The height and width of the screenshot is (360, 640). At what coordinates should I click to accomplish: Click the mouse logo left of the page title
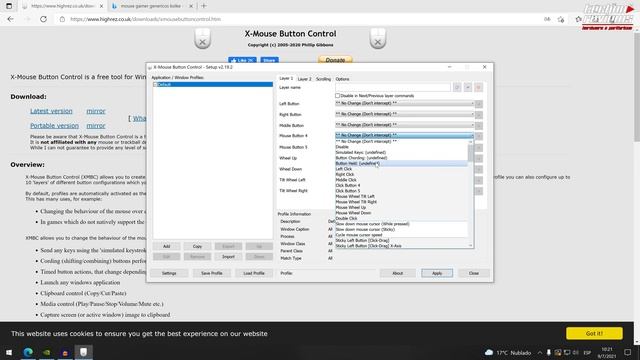pyautogui.click(x=202, y=39)
